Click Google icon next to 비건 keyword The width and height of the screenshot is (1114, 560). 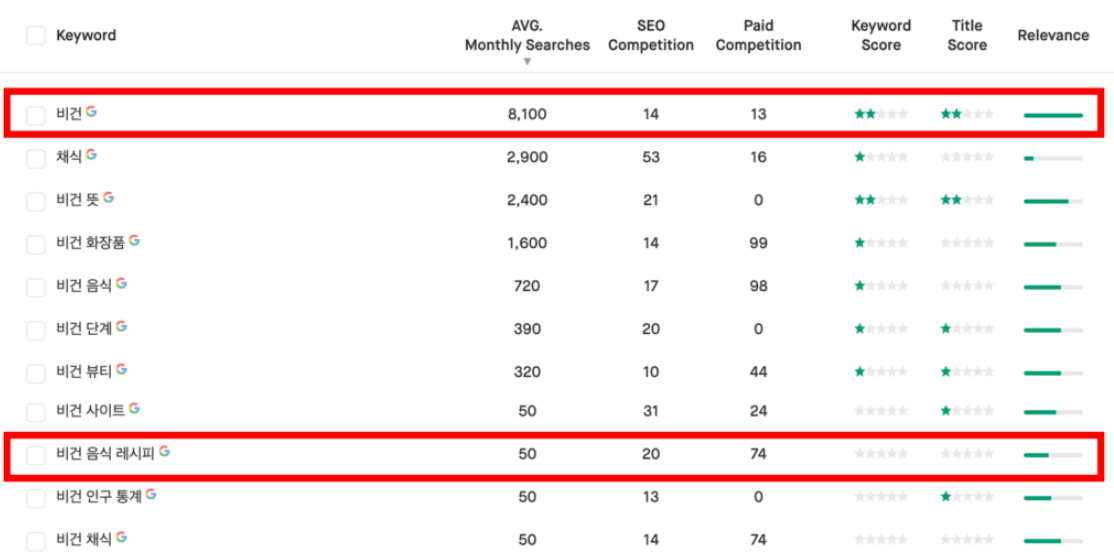(x=92, y=112)
